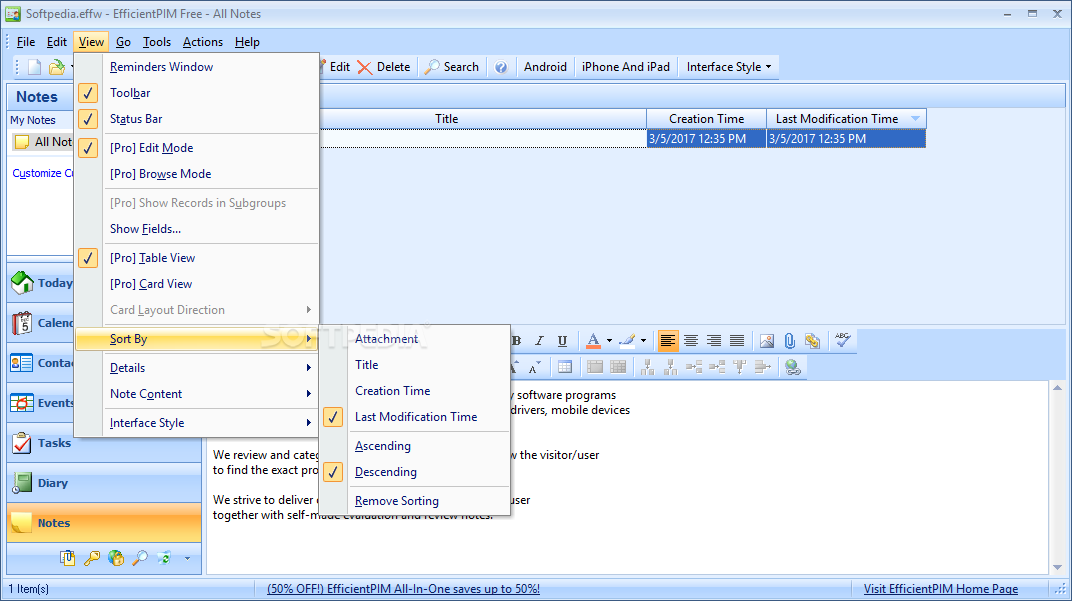1072x601 pixels.
Task: Apply font color with the red A icon
Action: coord(593,340)
